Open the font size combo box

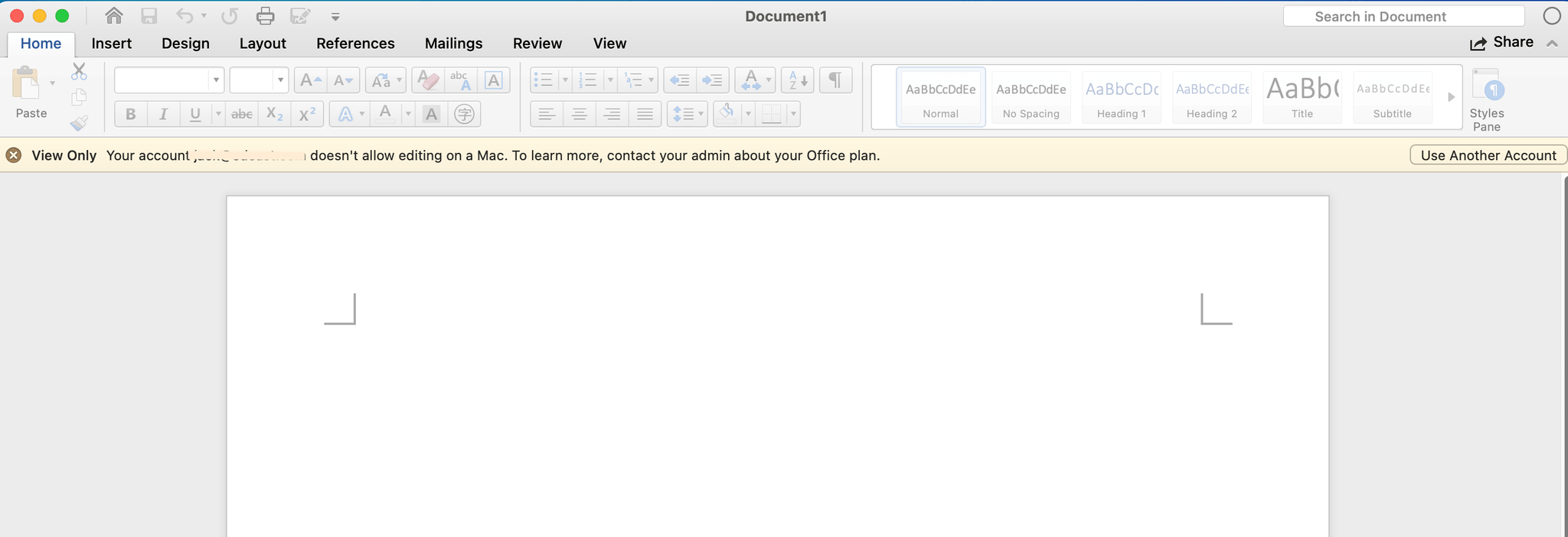259,80
